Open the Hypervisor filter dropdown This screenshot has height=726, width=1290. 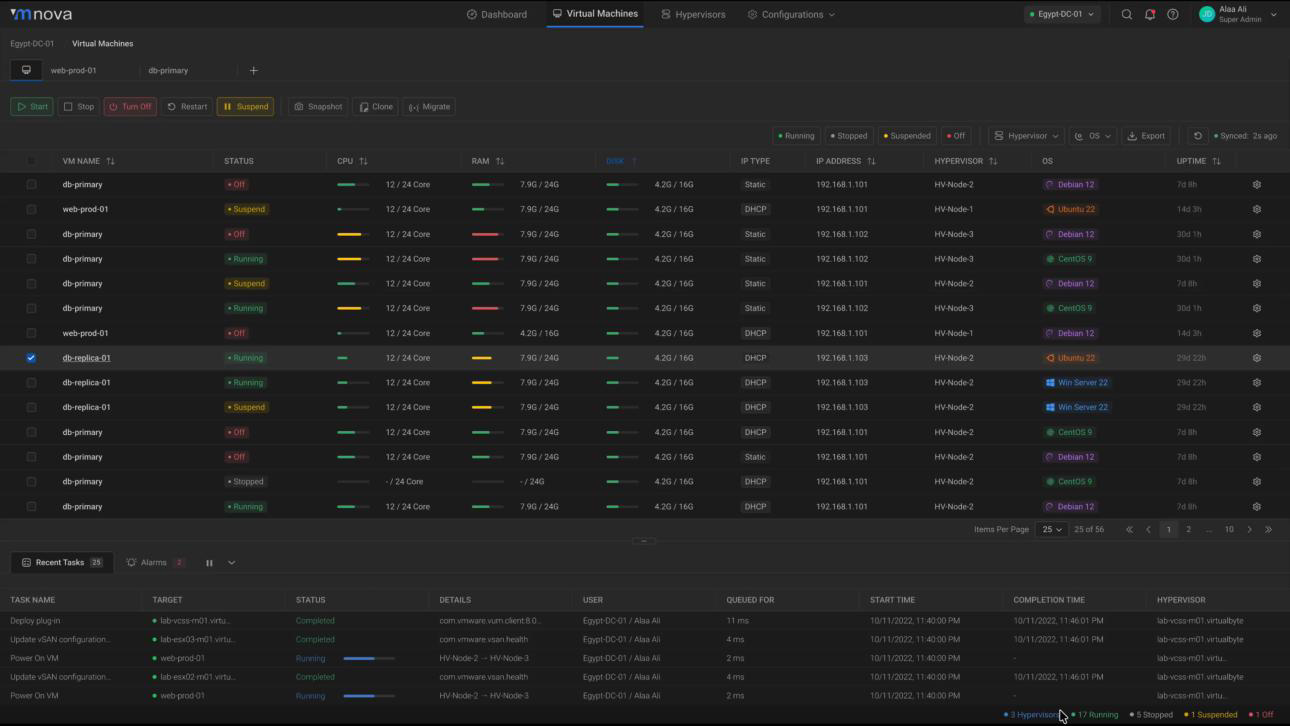coord(1026,136)
